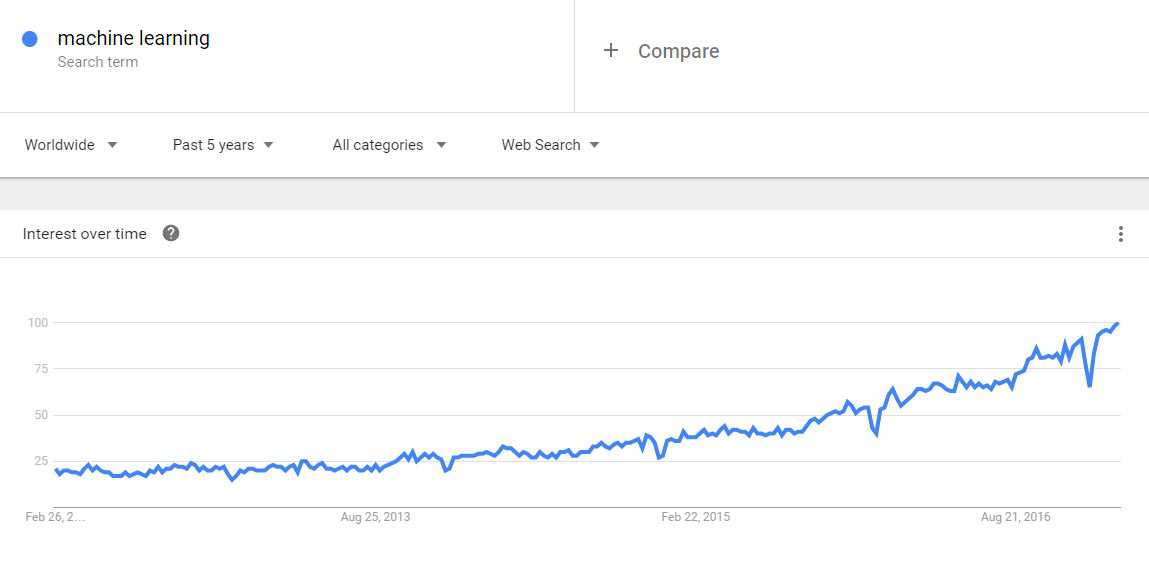Click the Worldwide dropdown arrow

click(x=112, y=145)
